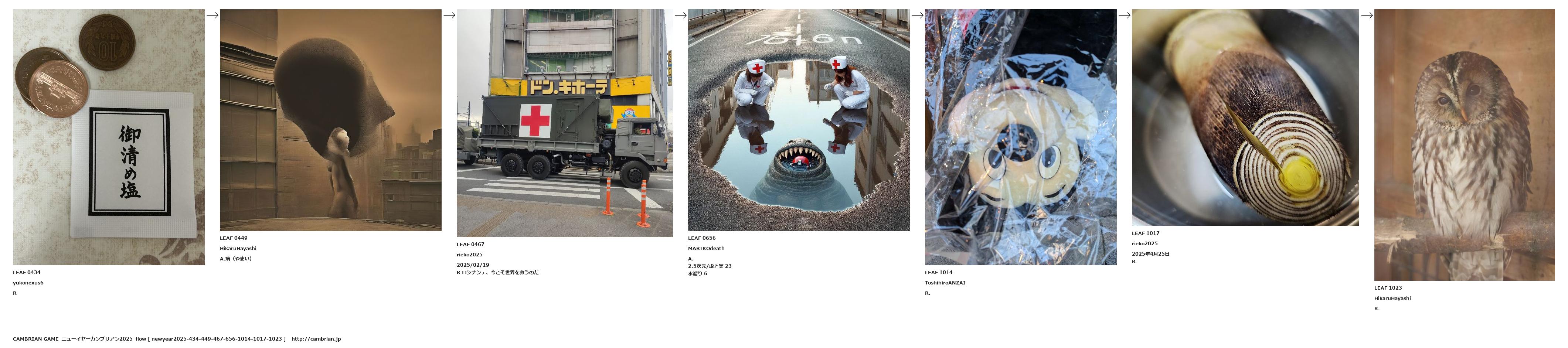
Task: Open the http://cambrian.jp link
Action: [316, 339]
